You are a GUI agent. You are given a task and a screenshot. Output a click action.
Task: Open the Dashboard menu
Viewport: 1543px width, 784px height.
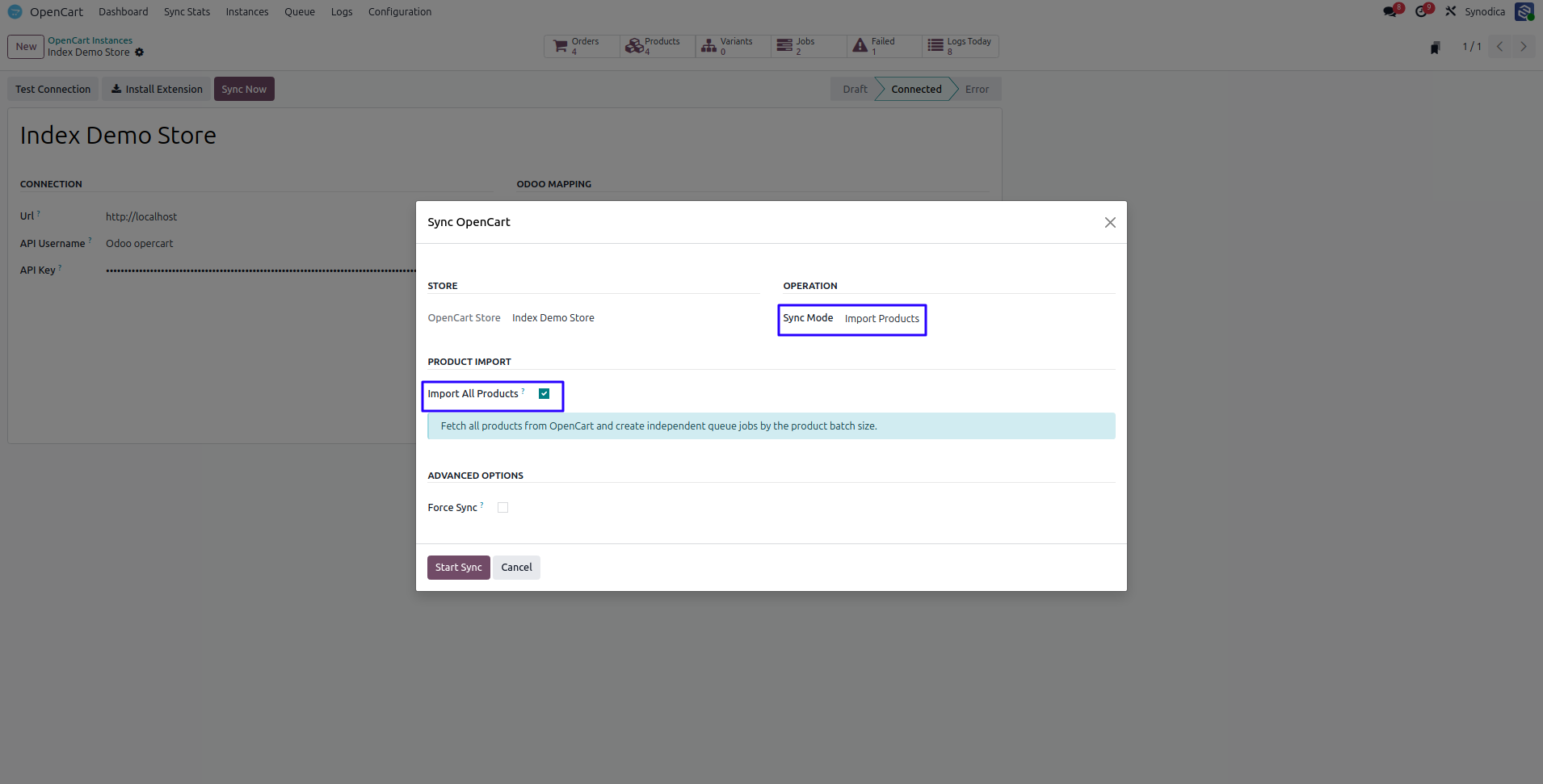pos(123,11)
